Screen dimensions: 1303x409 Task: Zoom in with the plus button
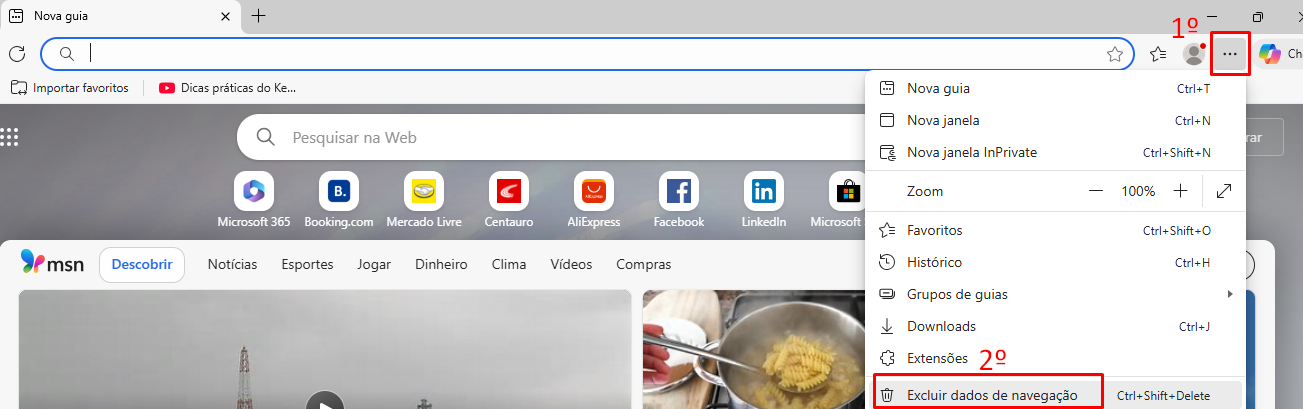coord(1180,190)
